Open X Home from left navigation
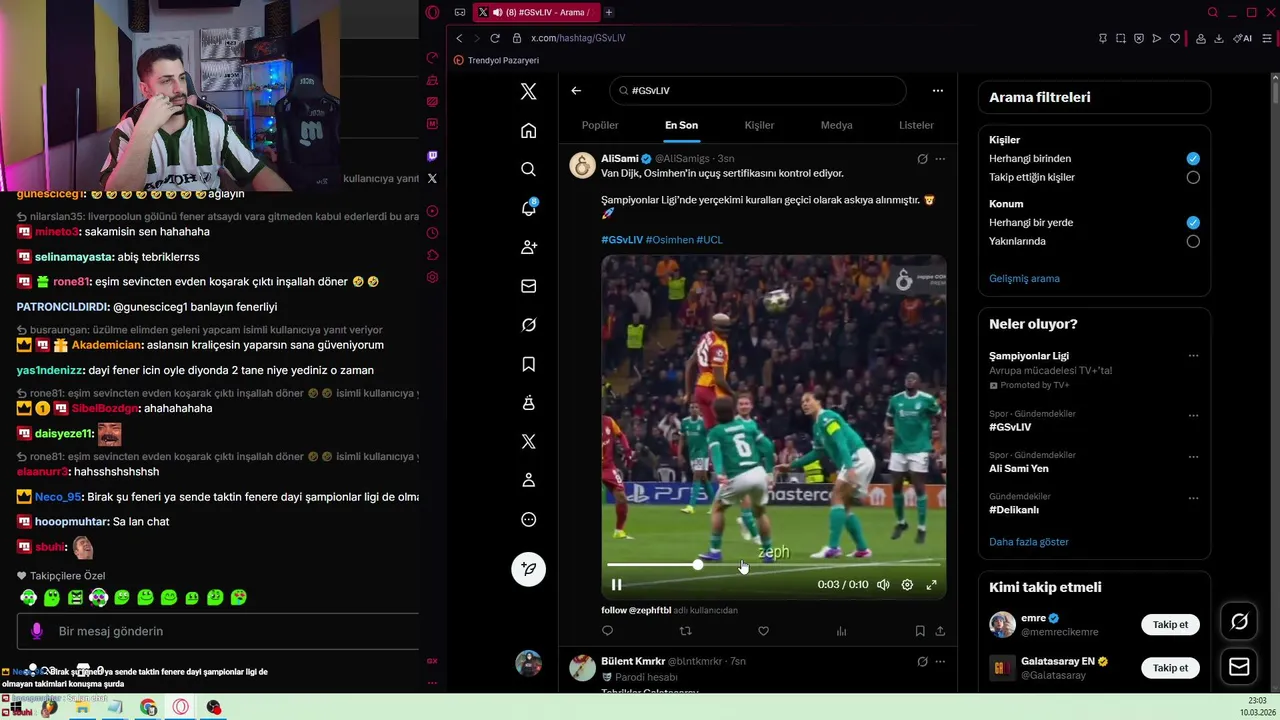Screen dimensions: 1280x720 pyautogui.click(x=529, y=130)
